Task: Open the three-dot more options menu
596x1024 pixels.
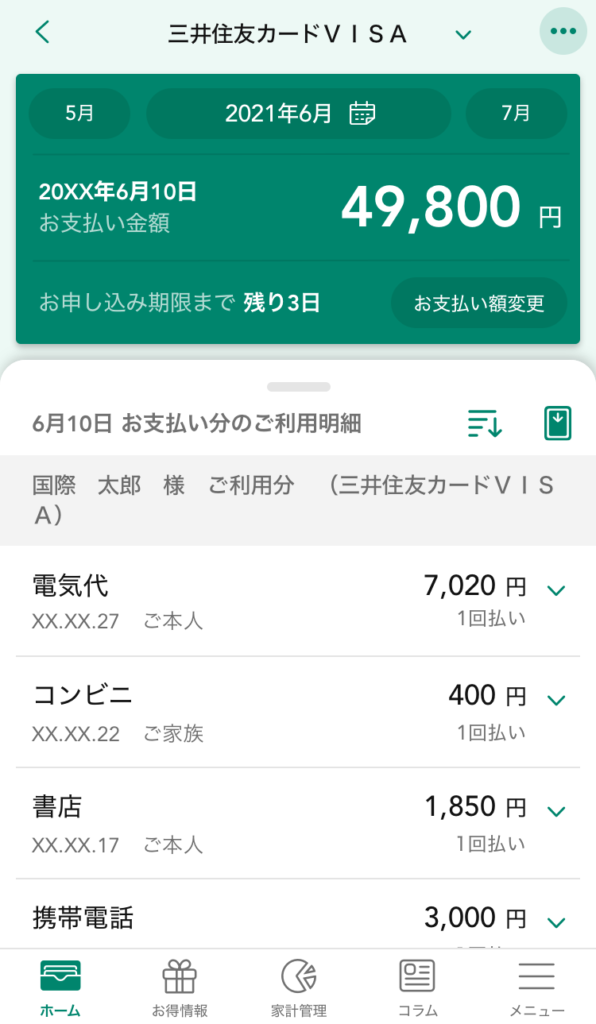Action: click(x=563, y=31)
